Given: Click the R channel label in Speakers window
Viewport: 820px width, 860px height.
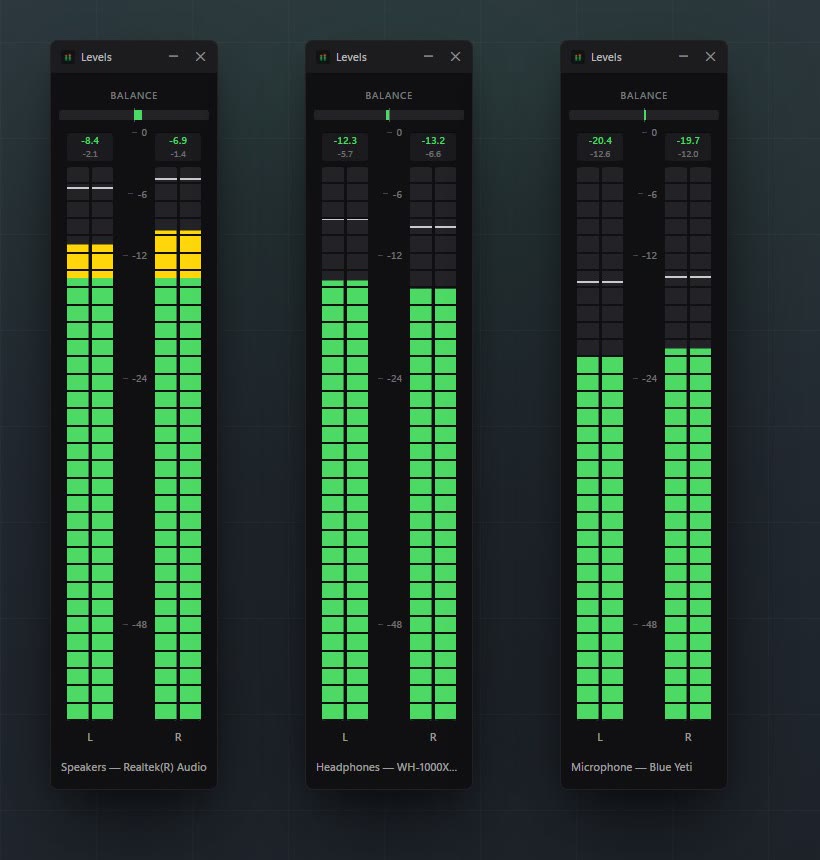Looking at the screenshot, I should [178, 737].
